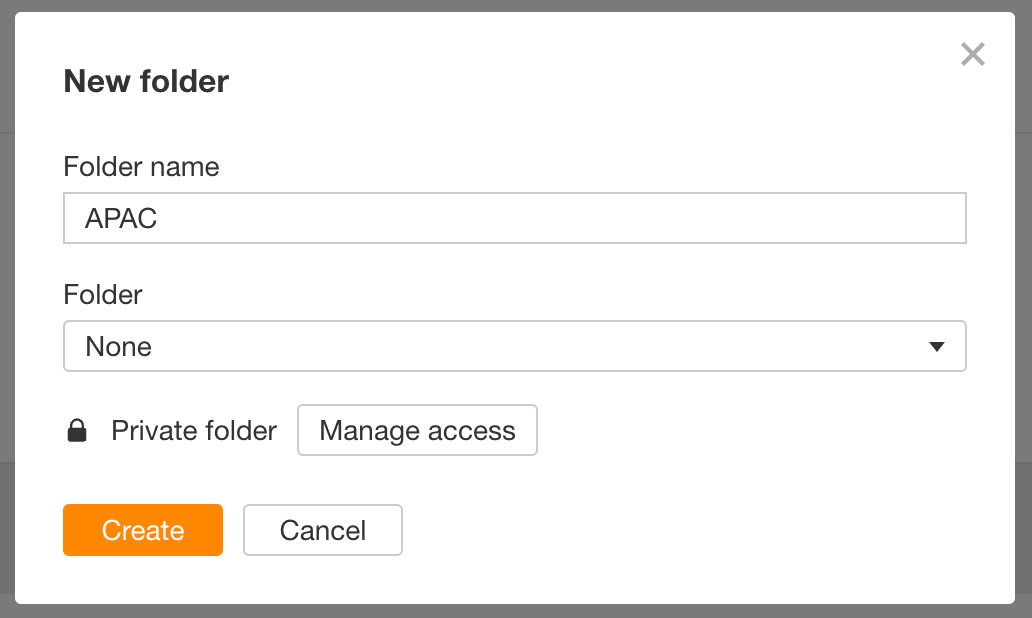This screenshot has width=1032, height=618.
Task: Toggle privacy state using the Private folder label
Action: [194, 430]
